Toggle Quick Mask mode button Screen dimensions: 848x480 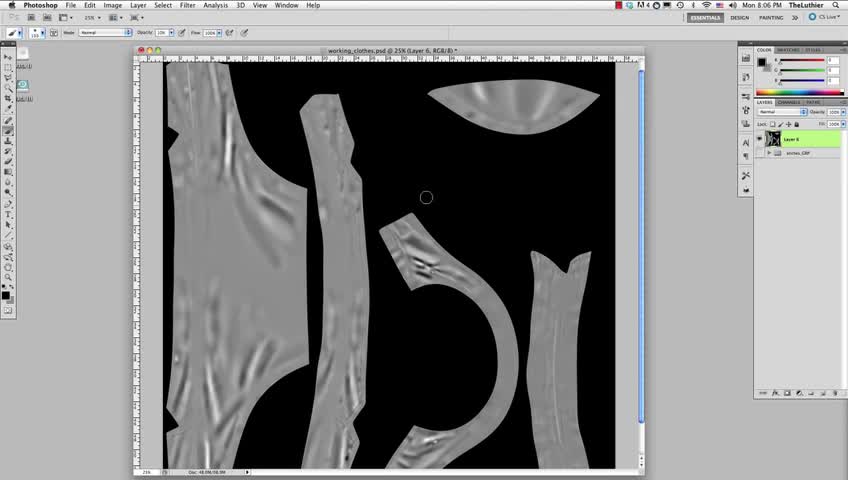[8, 311]
